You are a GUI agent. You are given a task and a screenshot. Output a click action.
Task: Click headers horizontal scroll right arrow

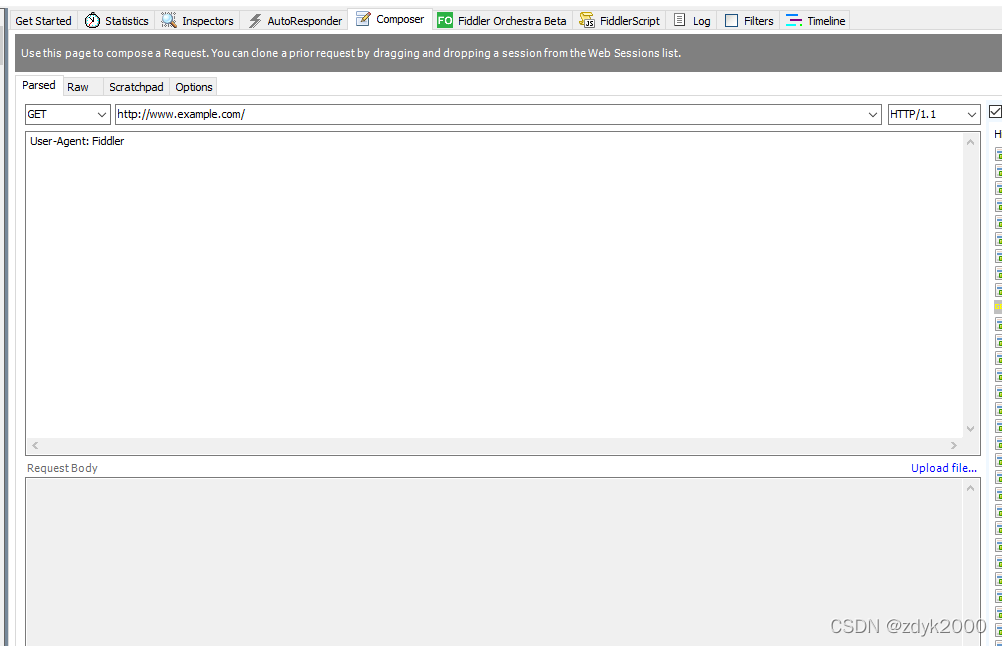pos(953,445)
